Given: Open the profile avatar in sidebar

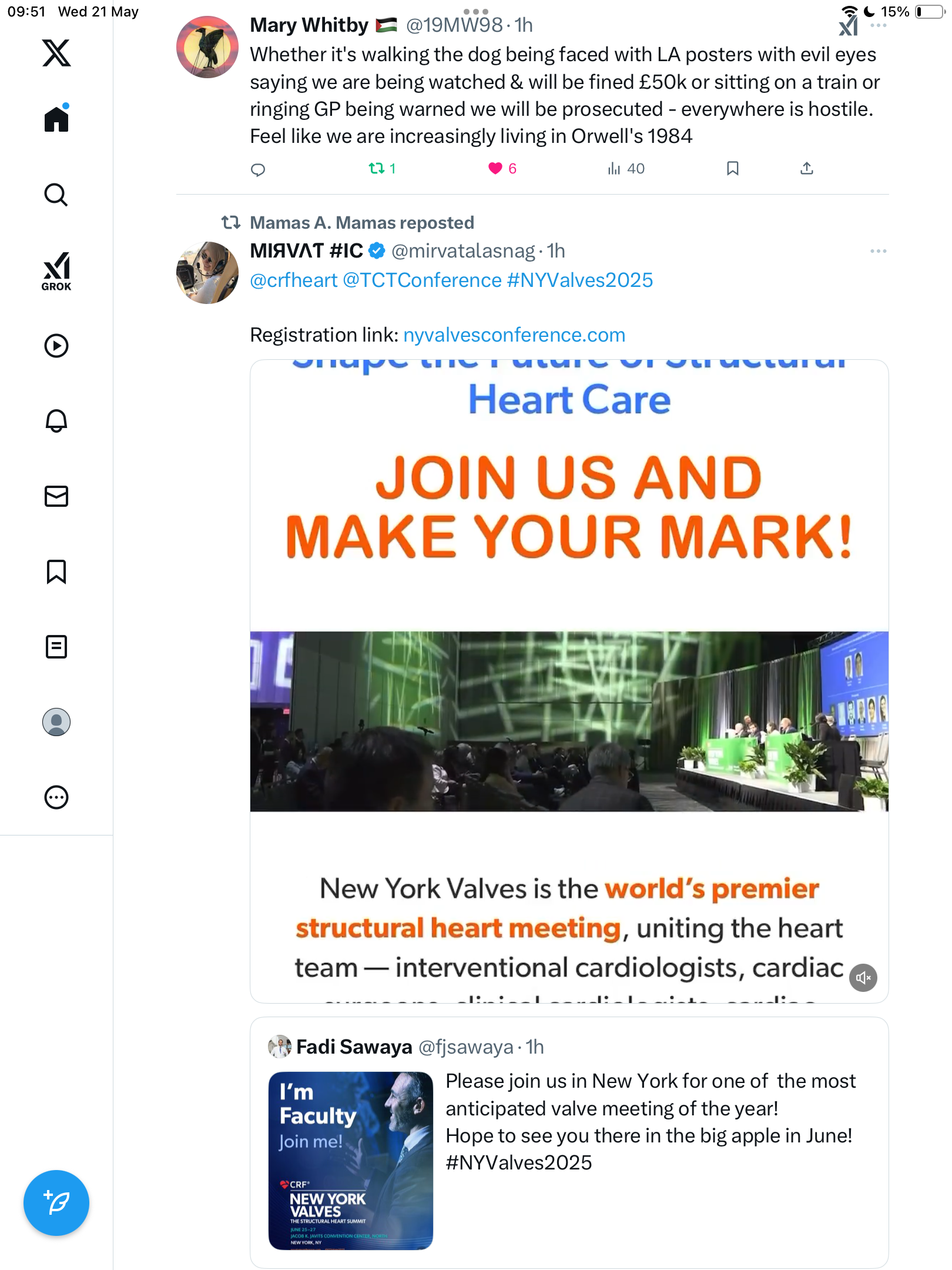Looking at the screenshot, I should point(56,722).
